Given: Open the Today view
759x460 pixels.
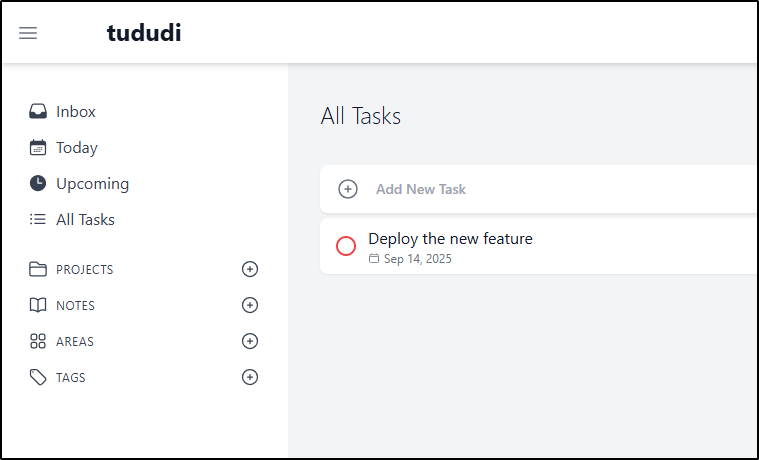Looking at the screenshot, I should pos(76,148).
